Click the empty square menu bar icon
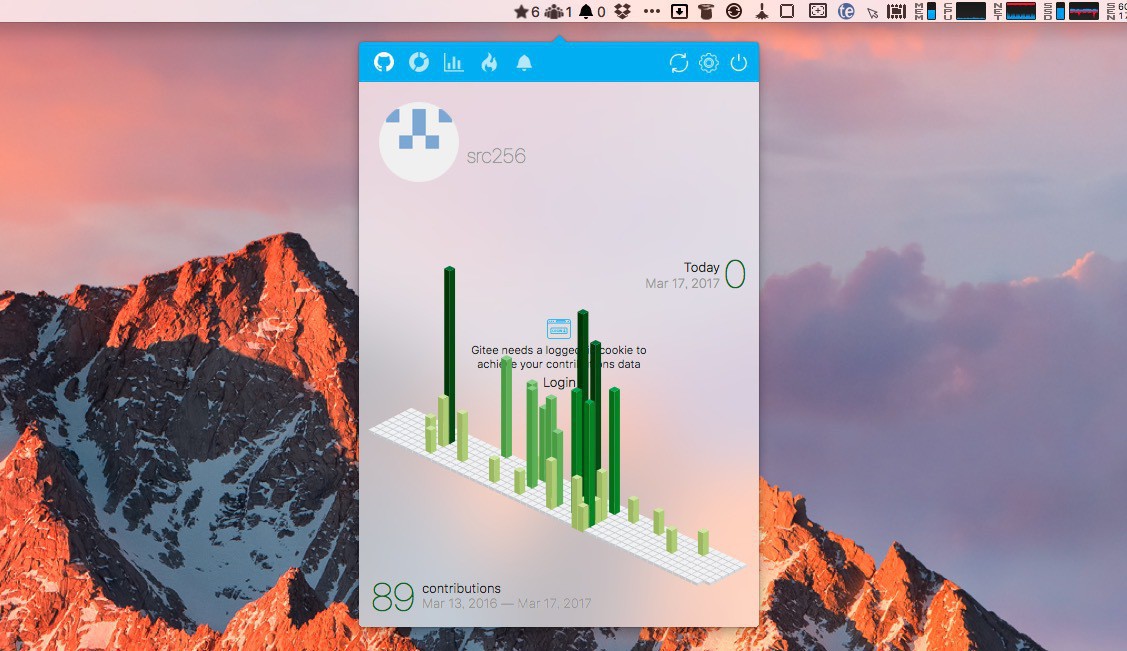The image size is (1127, 651). [788, 11]
